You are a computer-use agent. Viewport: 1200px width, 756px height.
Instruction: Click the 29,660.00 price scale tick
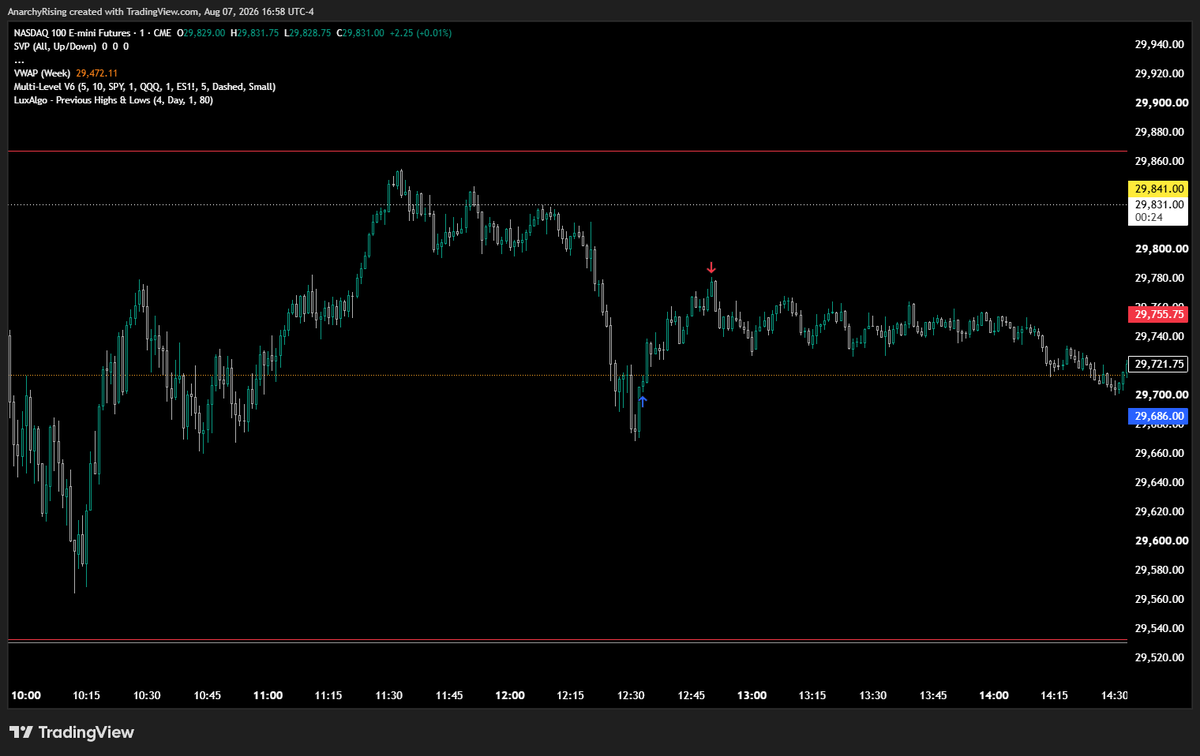click(1161, 453)
